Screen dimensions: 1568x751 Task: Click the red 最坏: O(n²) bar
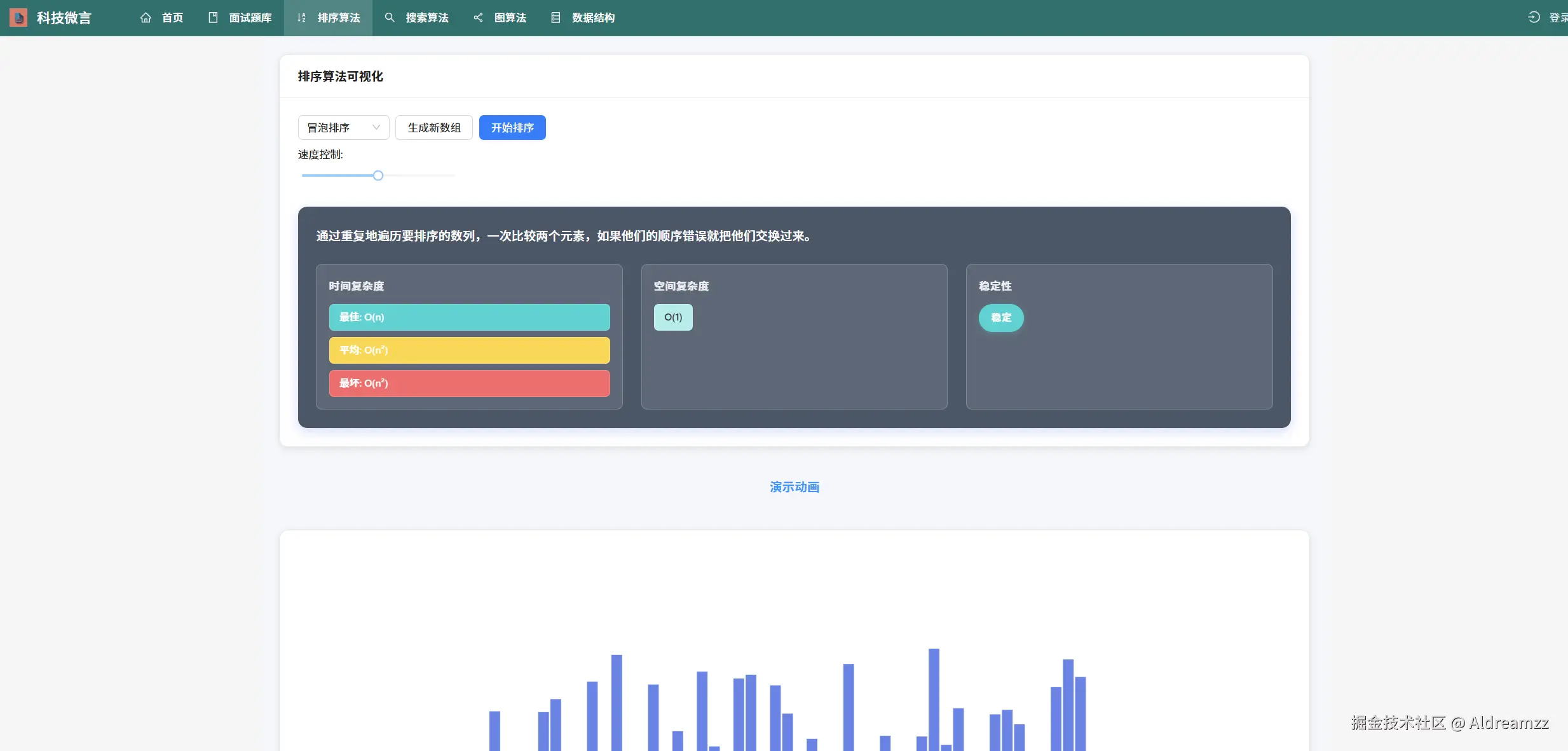(470, 383)
